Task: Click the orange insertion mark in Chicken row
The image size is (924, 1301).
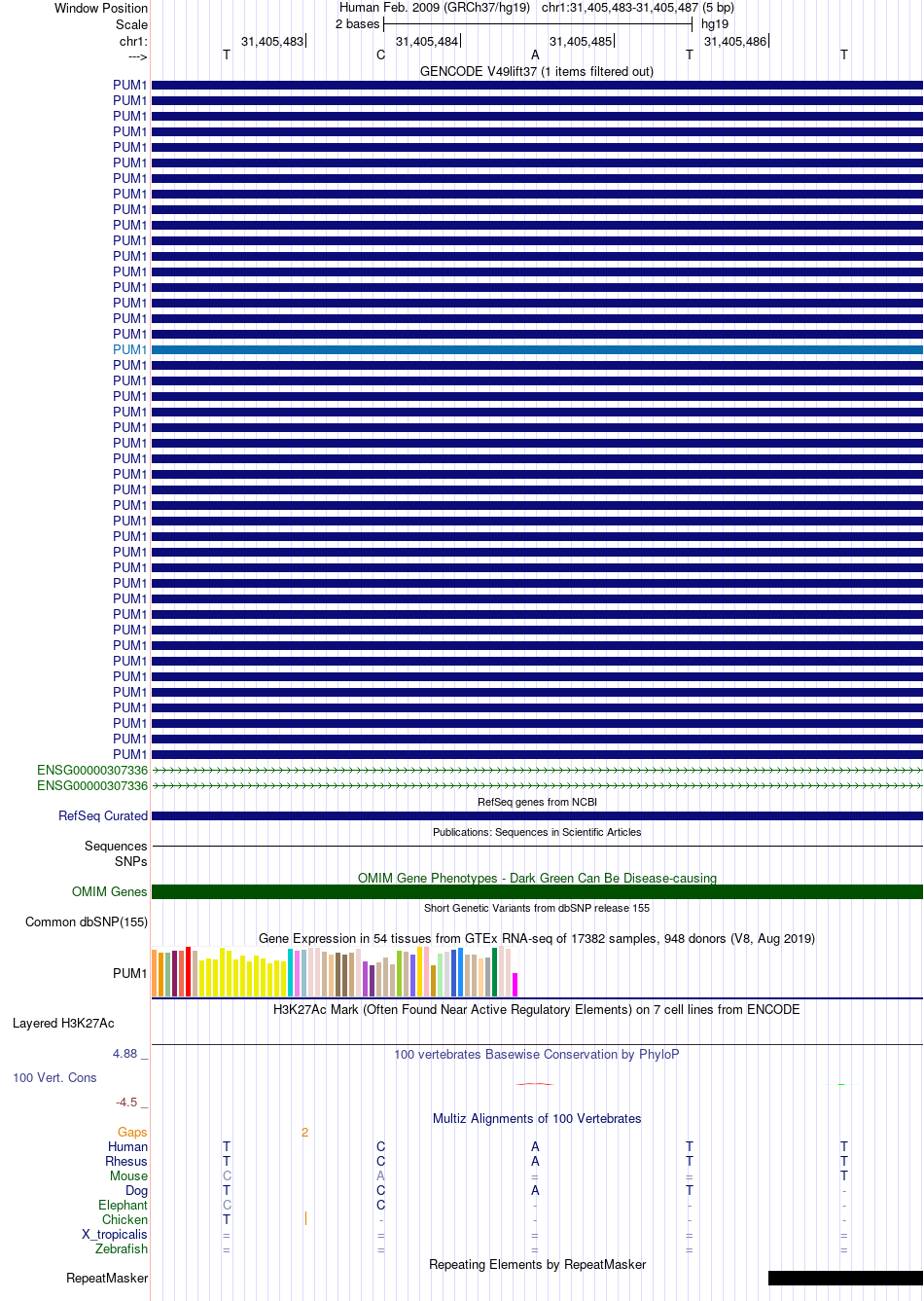Action: 305,1218
